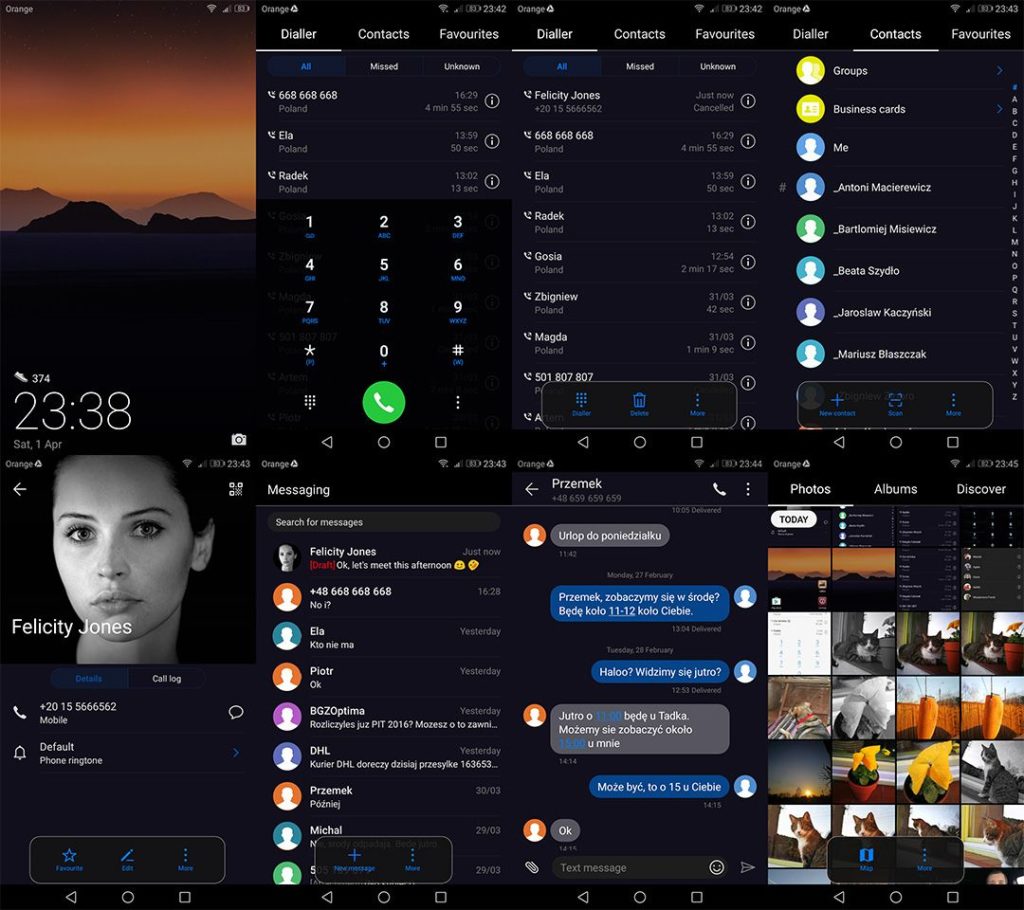Select the Details segment on the contact page
The height and width of the screenshot is (910, 1024).
(89, 678)
